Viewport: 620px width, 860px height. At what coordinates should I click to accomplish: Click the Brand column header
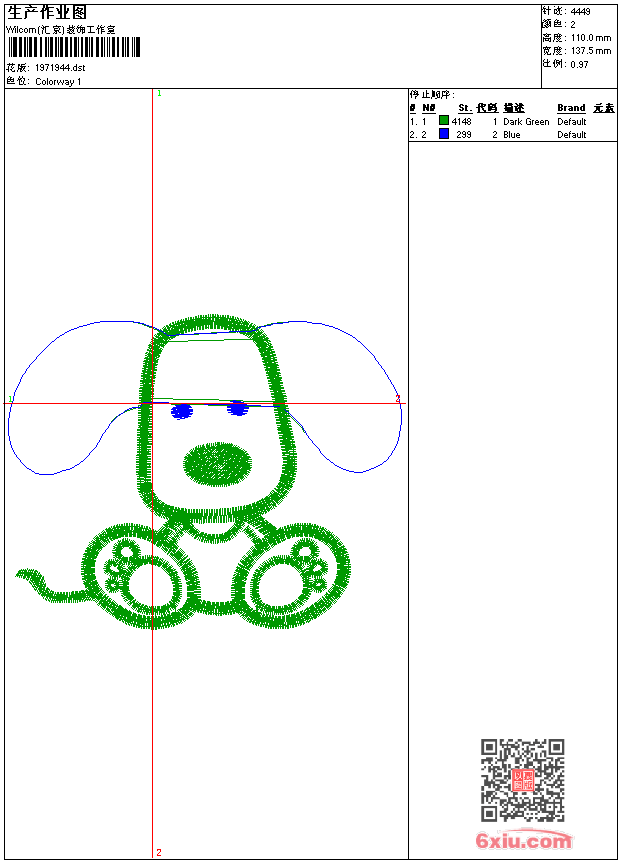[571, 108]
